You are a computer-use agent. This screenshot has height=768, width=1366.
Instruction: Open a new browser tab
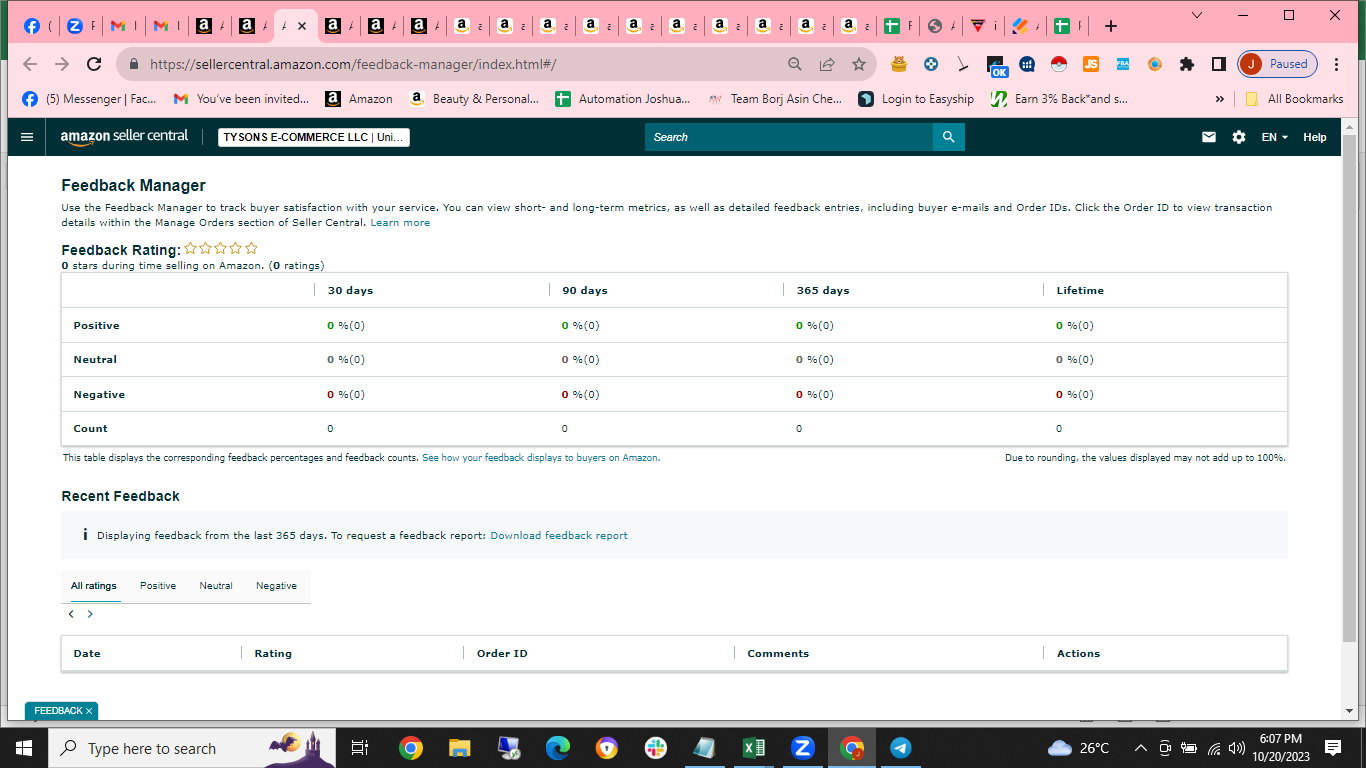click(x=1111, y=26)
